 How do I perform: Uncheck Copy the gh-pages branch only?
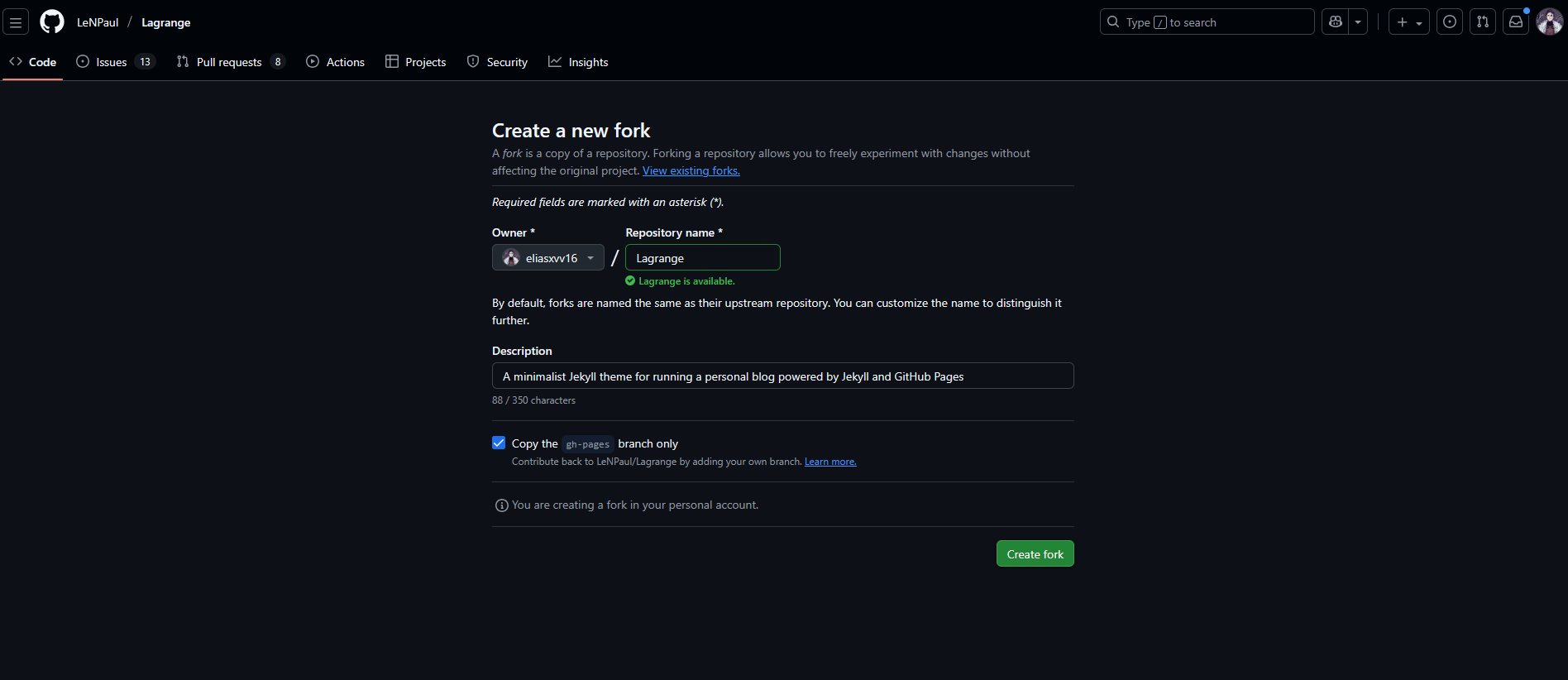pyautogui.click(x=499, y=443)
